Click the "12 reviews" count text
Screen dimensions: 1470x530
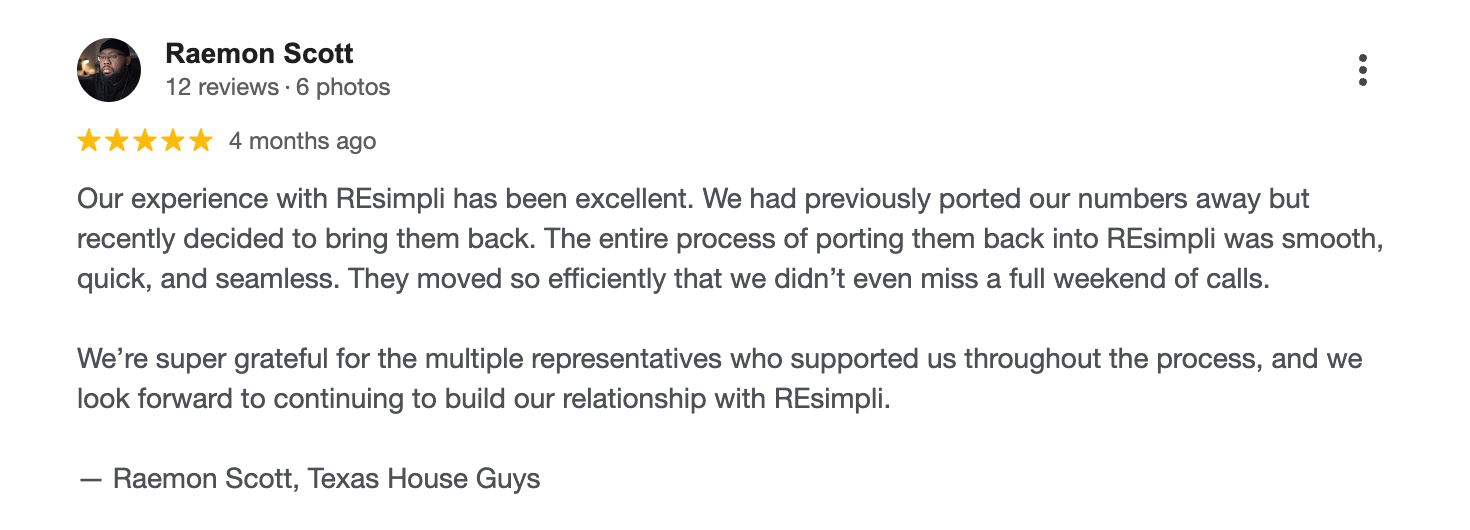(x=222, y=87)
